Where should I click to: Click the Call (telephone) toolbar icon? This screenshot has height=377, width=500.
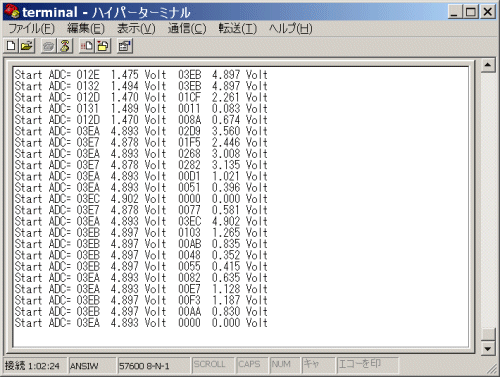(x=49, y=46)
